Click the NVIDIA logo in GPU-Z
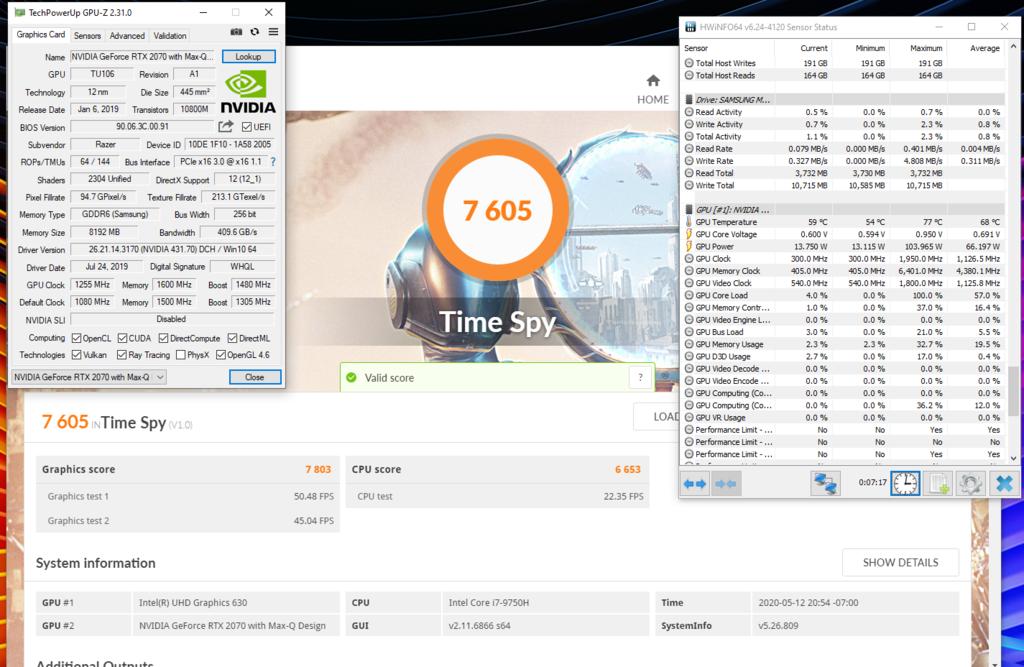Screen dimensions: 1024x667 248,92
